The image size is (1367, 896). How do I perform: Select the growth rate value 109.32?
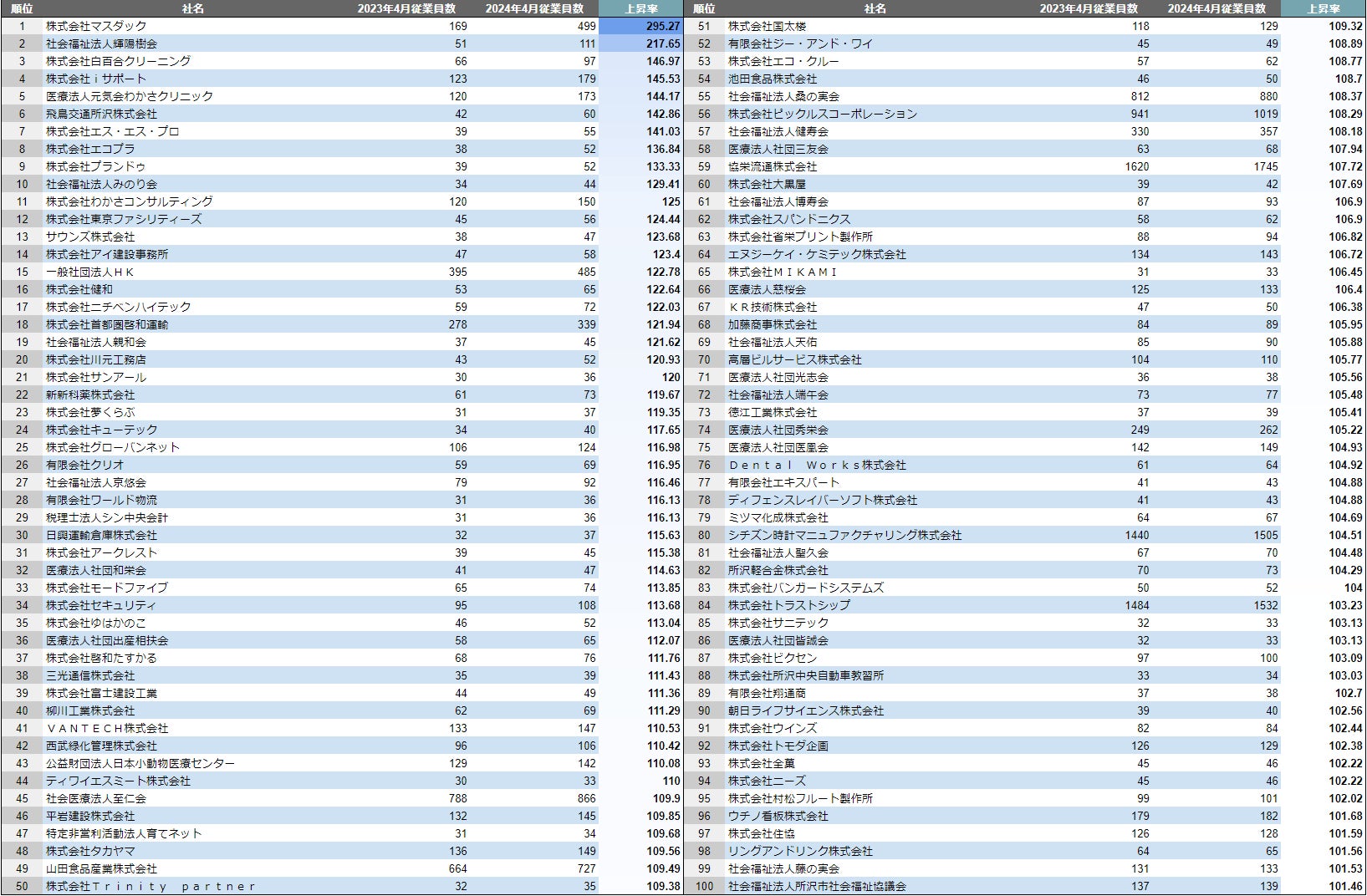coord(1345,26)
